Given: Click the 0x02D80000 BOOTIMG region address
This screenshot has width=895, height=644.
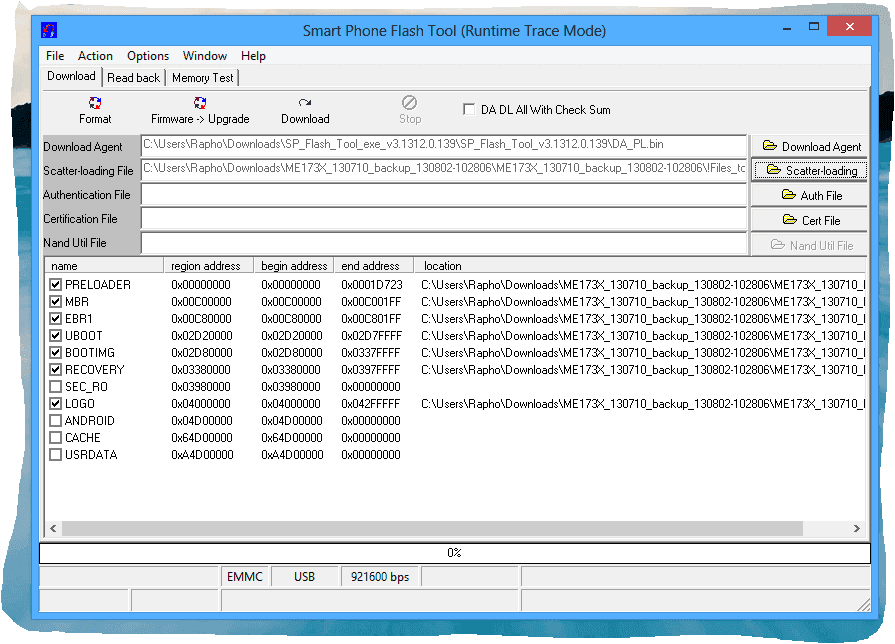Looking at the screenshot, I should [x=201, y=353].
